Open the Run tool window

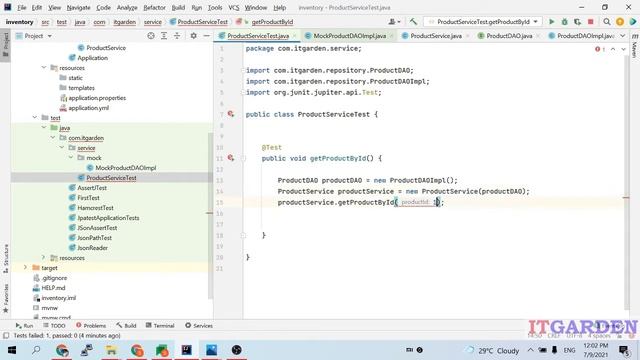pyautogui.click(x=24, y=326)
